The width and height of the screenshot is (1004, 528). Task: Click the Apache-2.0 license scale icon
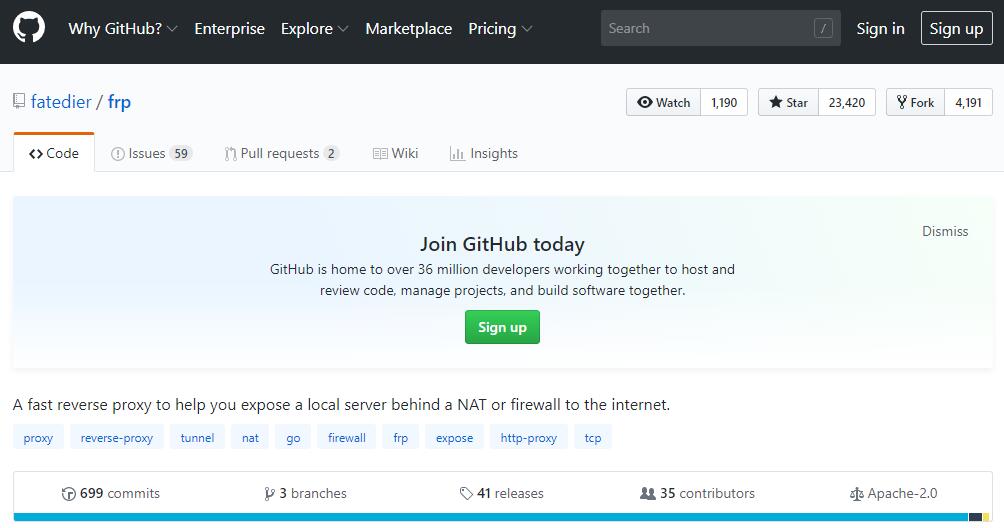click(x=856, y=493)
